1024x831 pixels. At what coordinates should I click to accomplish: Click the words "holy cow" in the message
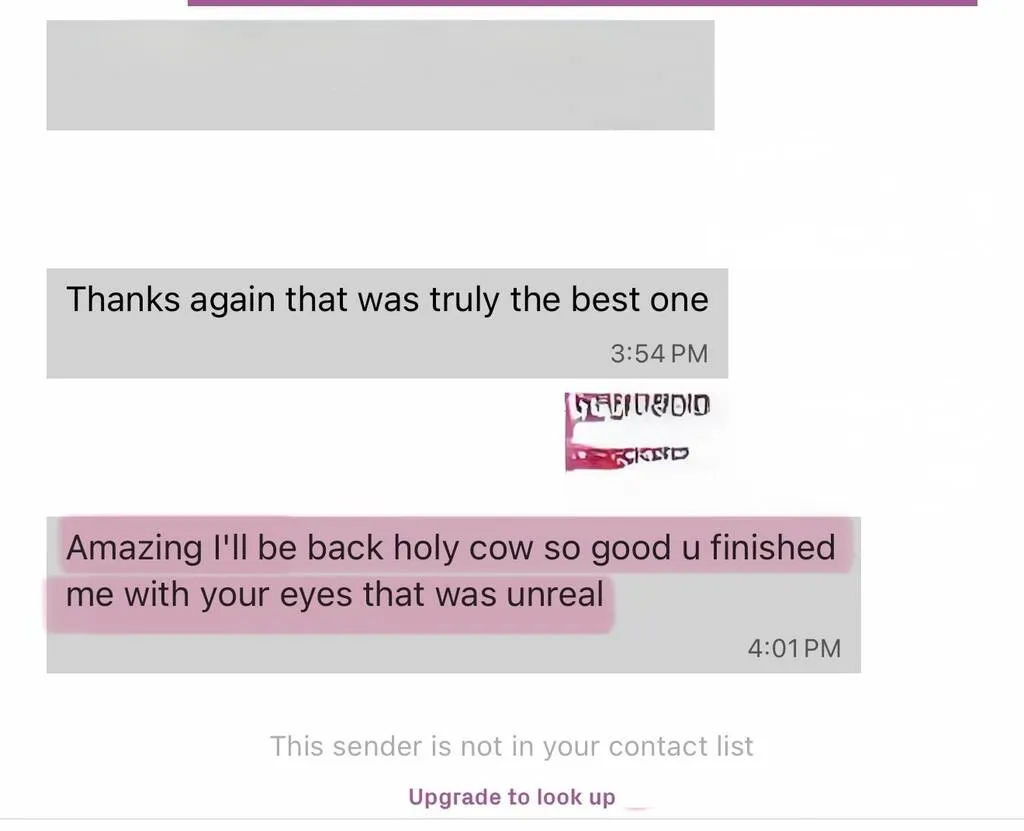pos(464,547)
